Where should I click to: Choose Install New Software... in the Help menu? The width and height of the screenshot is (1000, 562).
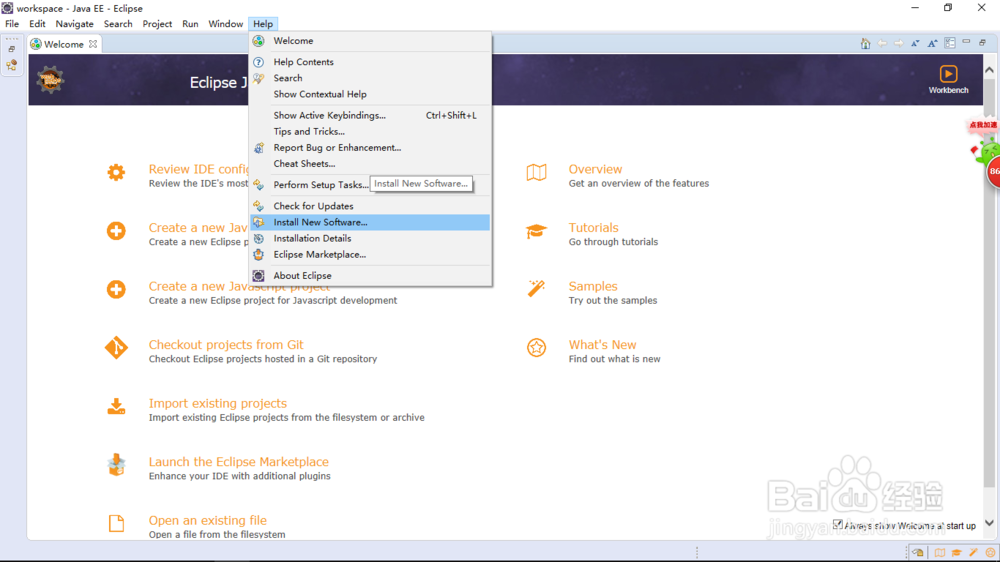371,222
